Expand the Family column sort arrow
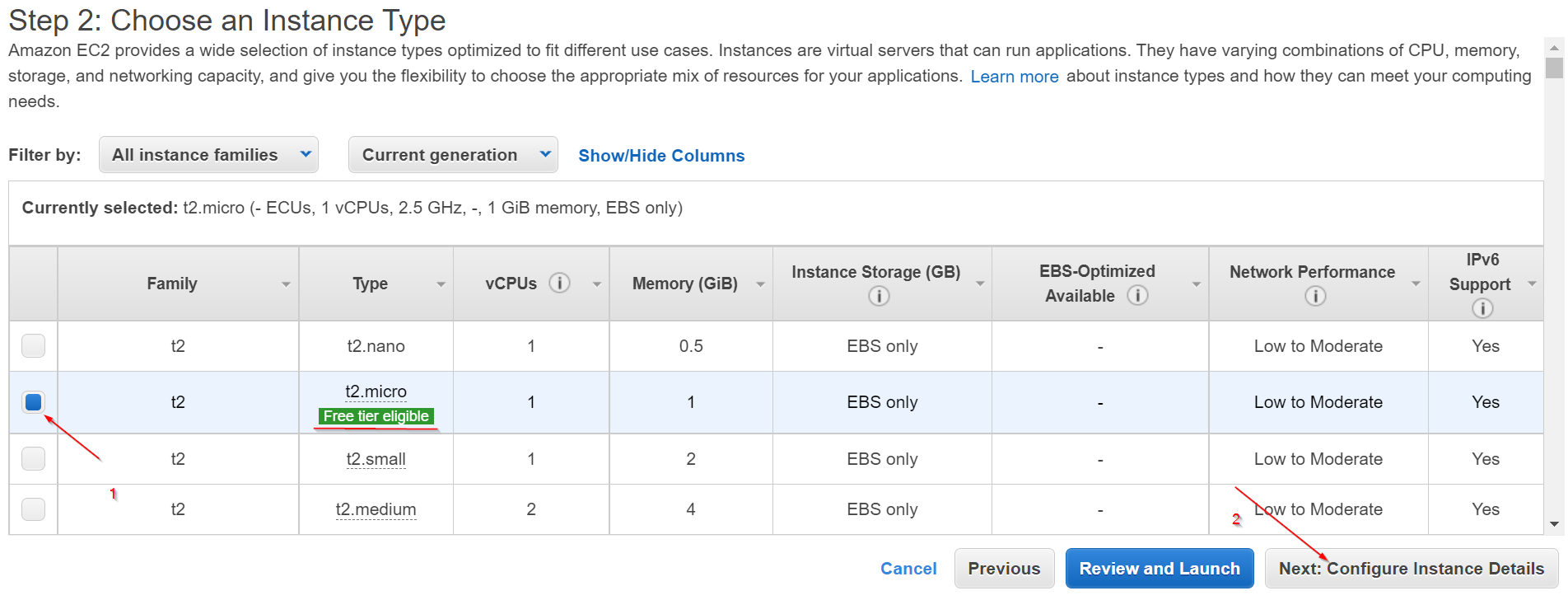 point(286,284)
